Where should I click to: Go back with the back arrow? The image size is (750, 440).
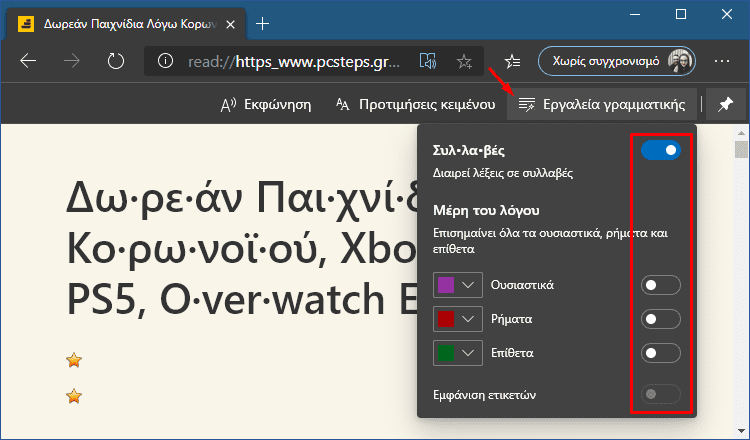point(28,61)
